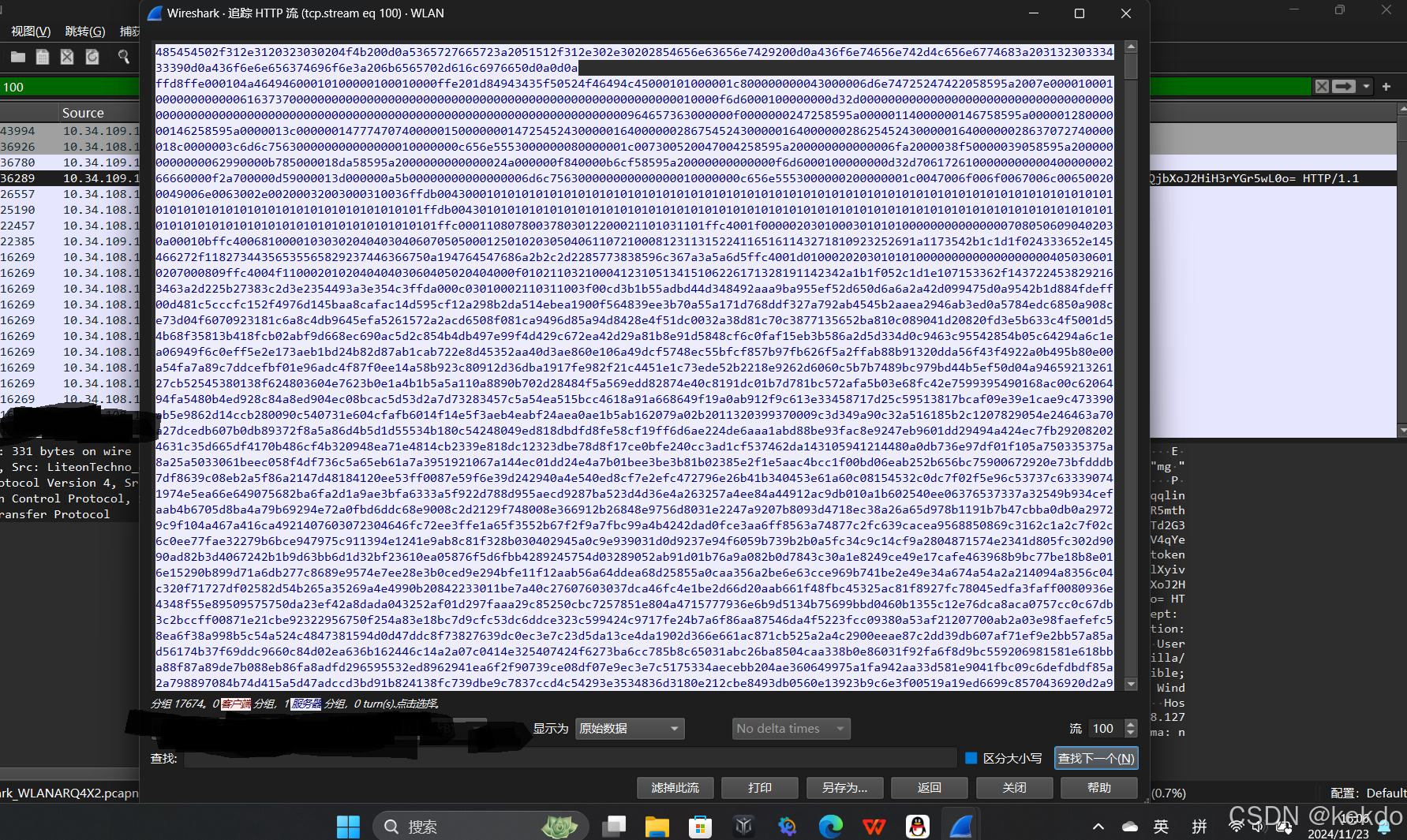Click '331 bytes on wire' detail line
The image size is (1407, 840).
click(x=69, y=451)
